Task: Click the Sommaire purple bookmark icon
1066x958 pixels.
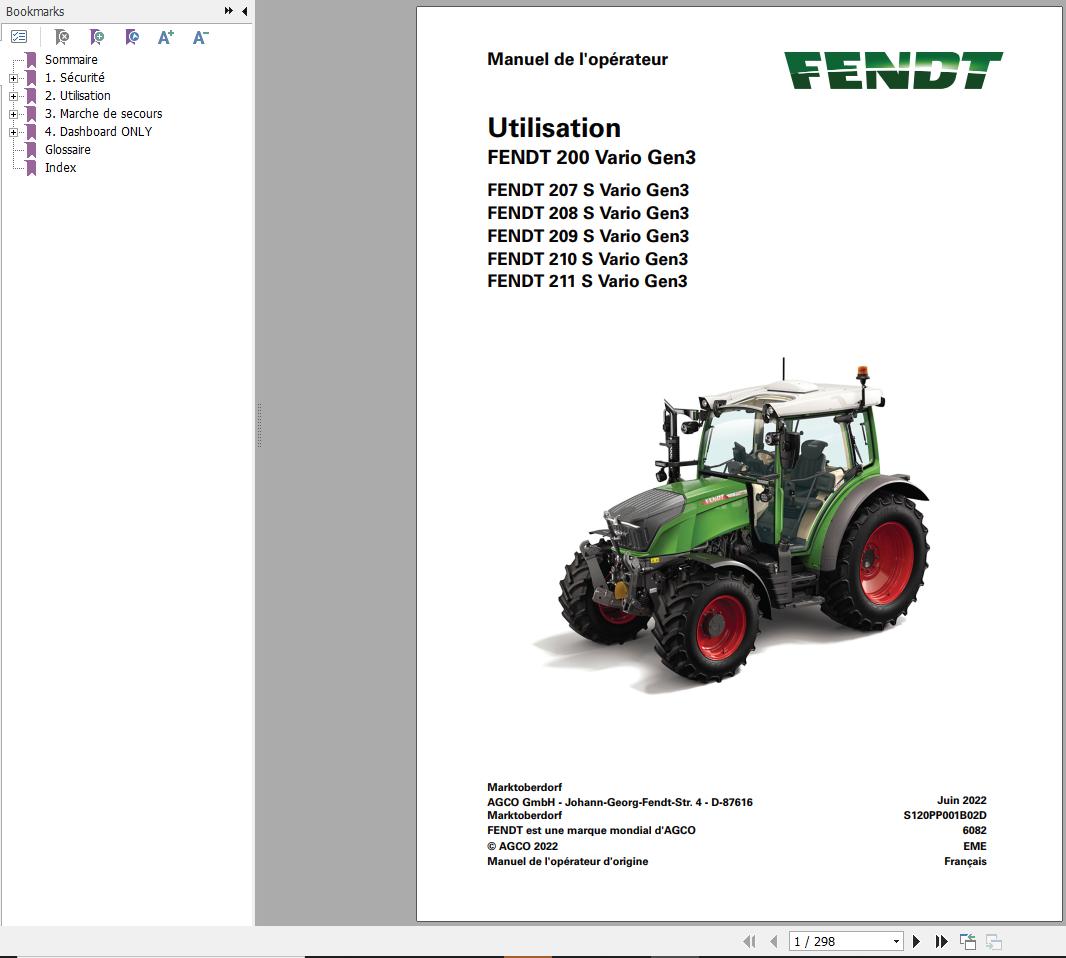Action: [31, 60]
